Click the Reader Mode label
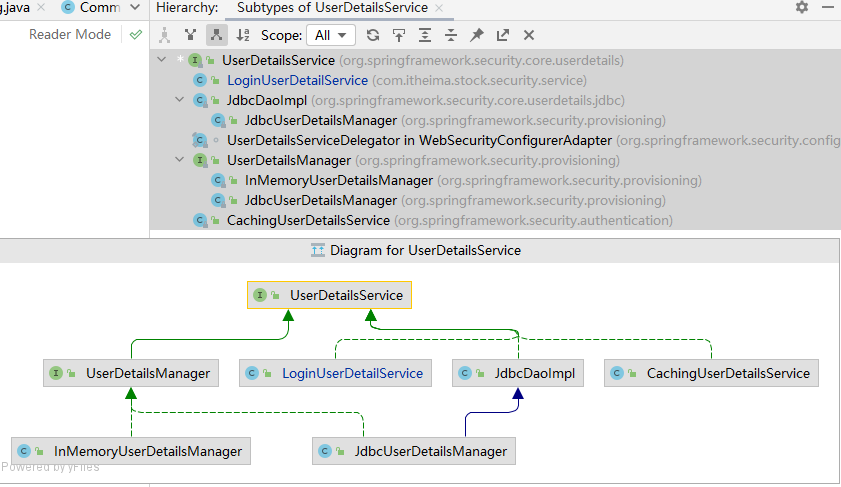Image resolution: width=841 pixels, height=487 pixels. pos(70,34)
